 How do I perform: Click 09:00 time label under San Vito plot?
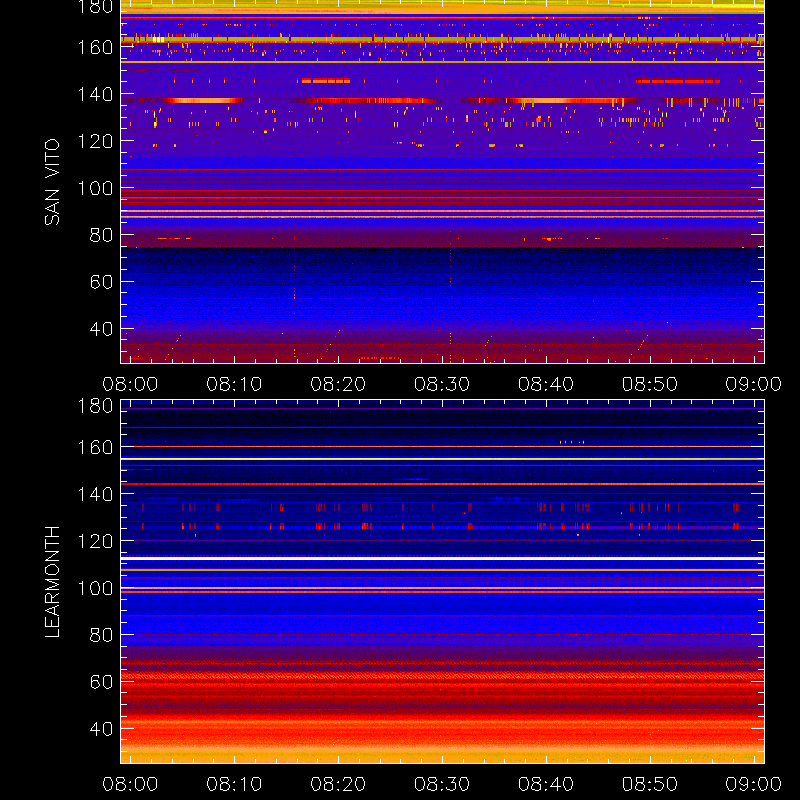click(x=754, y=384)
